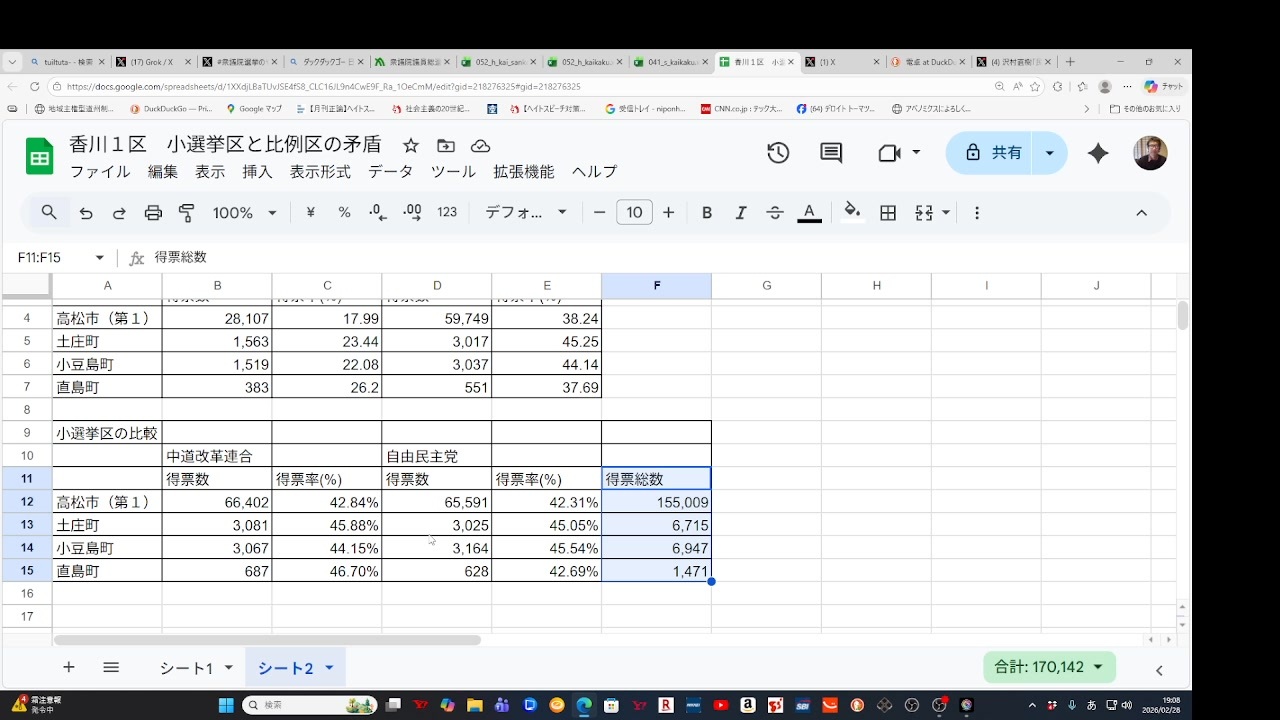1280x720 pixels.
Task: Open the borders grid icon
Action: (x=888, y=213)
